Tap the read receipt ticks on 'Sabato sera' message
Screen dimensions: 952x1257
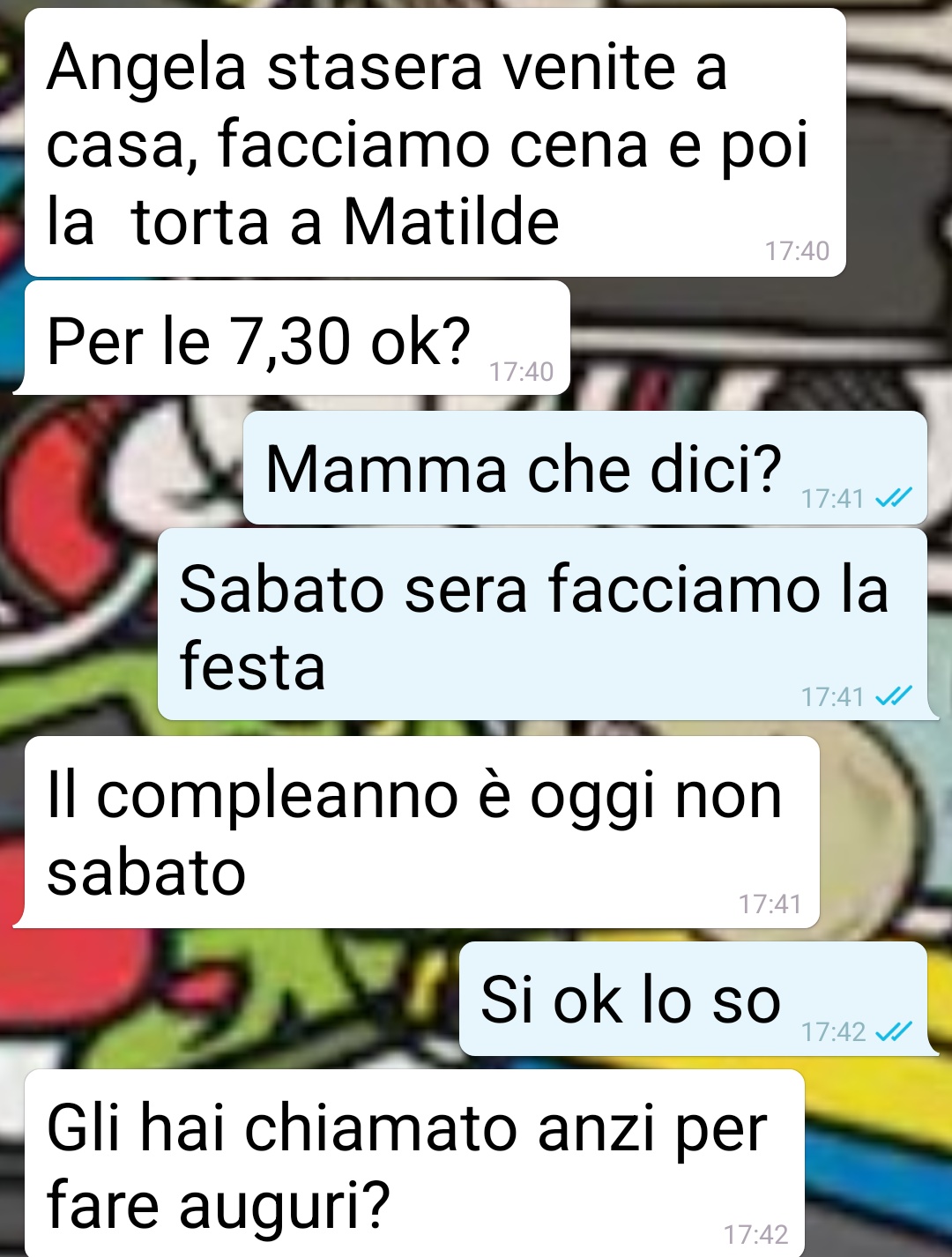(x=894, y=697)
